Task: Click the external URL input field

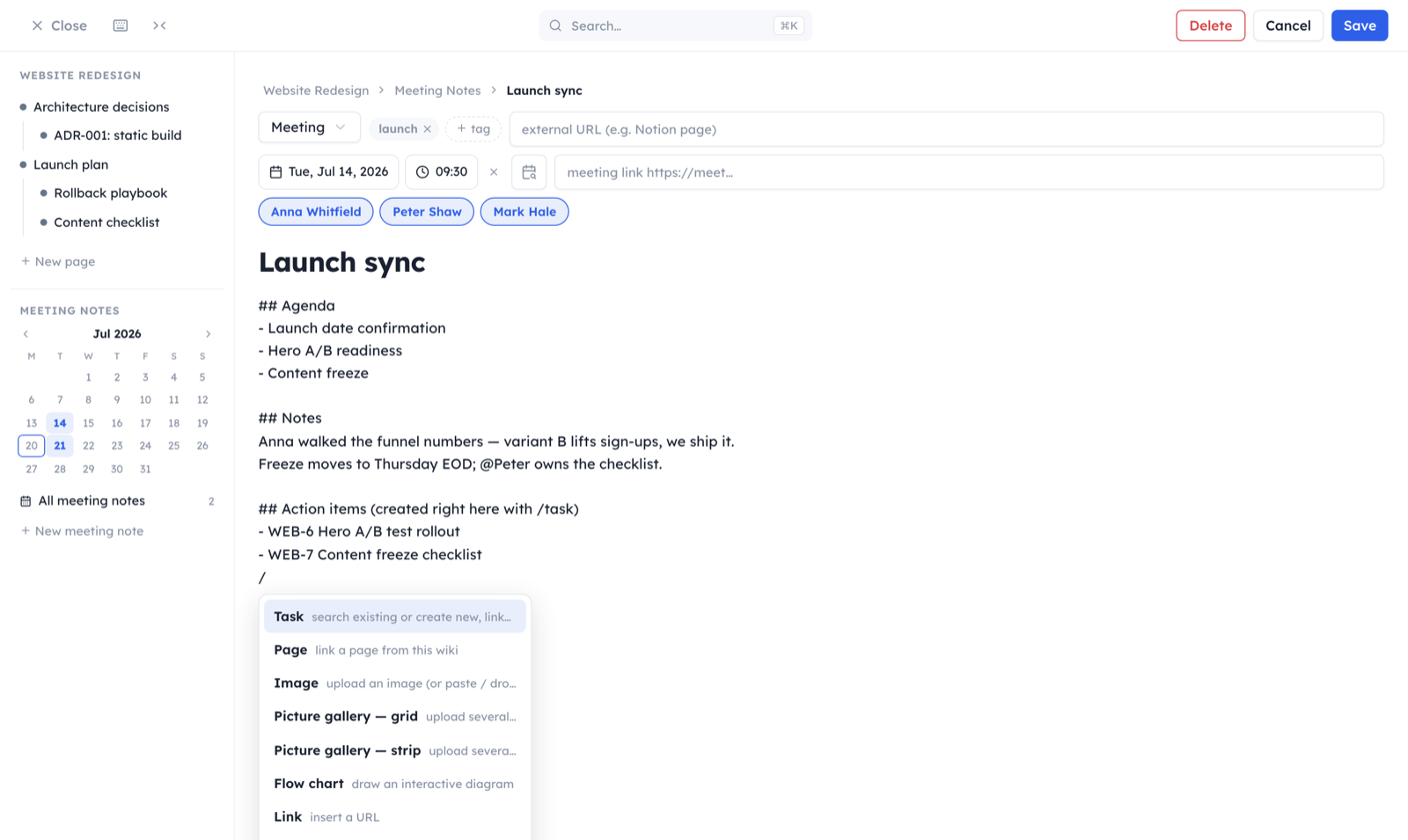Action: pyautogui.click(x=946, y=129)
